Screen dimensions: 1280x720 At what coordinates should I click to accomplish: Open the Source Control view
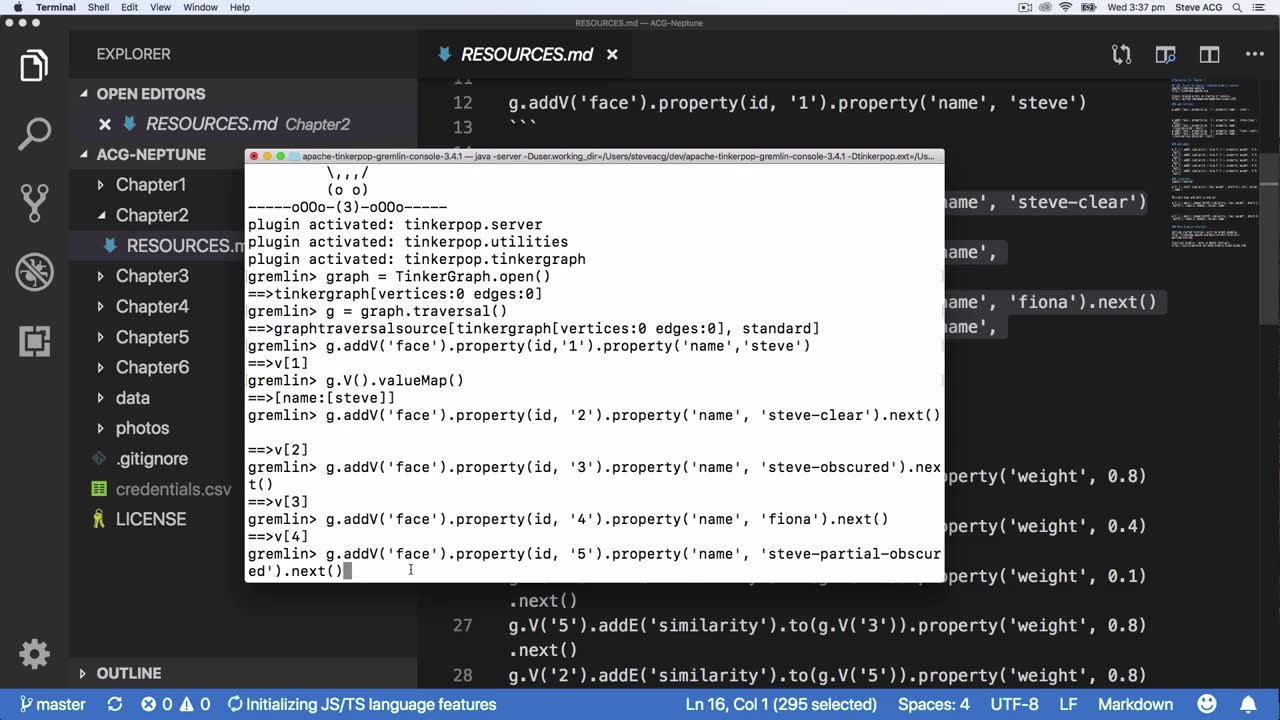coord(34,203)
